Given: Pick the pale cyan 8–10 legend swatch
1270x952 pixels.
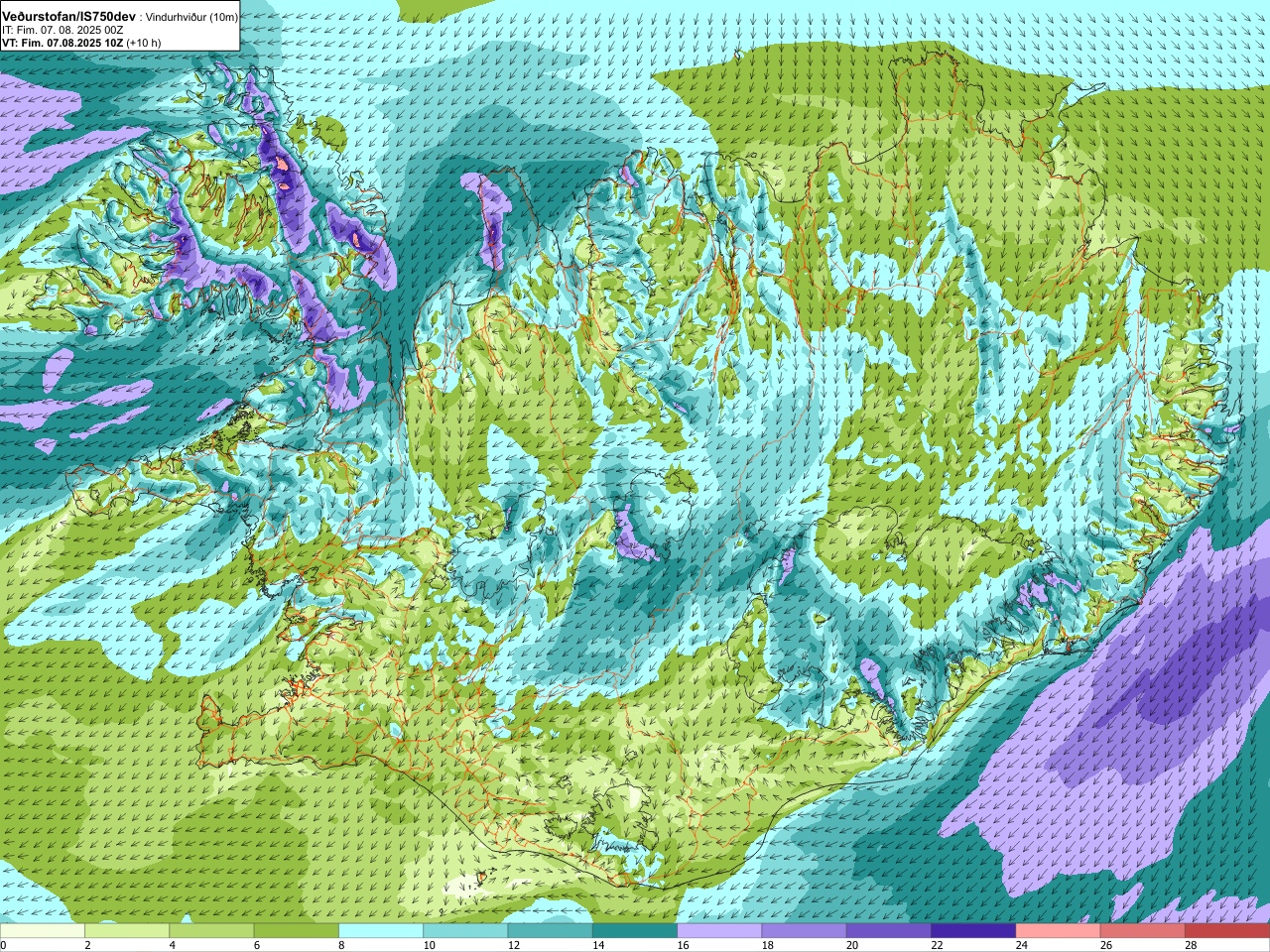Looking at the screenshot, I should click(x=381, y=931).
